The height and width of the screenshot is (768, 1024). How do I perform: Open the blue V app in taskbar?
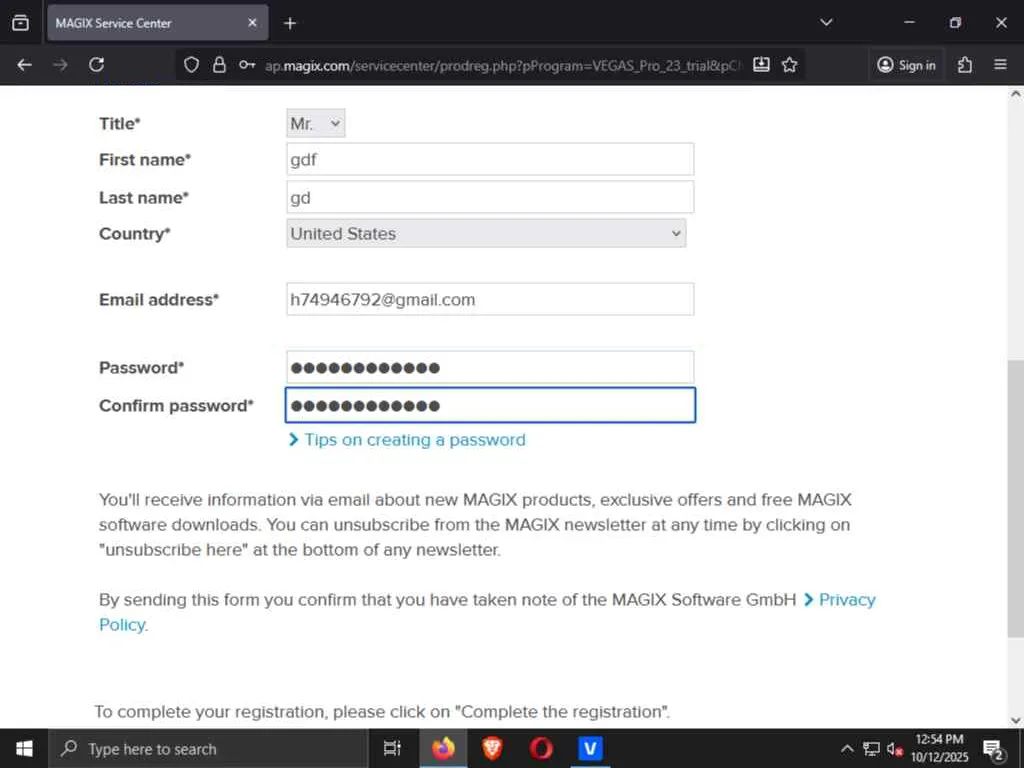[x=590, y=748]
